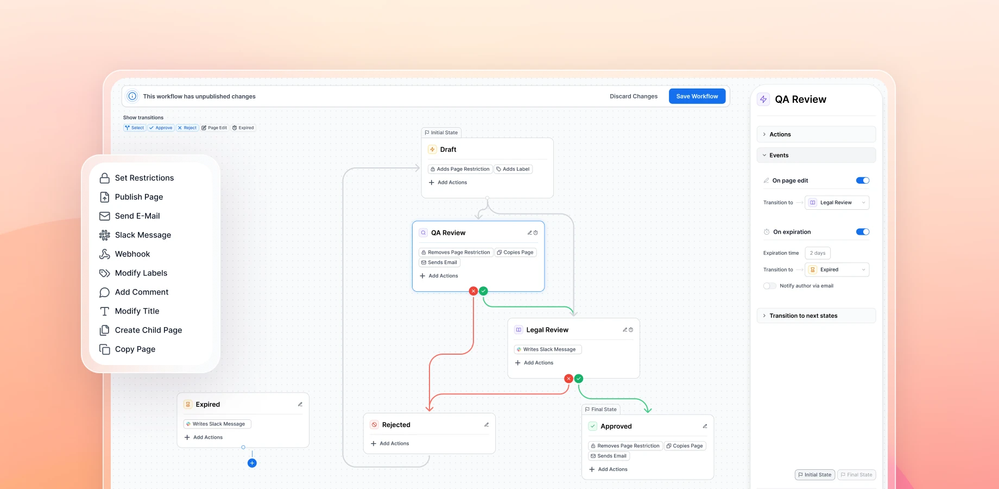Click the Send E-Mail envelope icon
Image resolution: width=999 pixels, height=489 pixels.
coord(104,216)
